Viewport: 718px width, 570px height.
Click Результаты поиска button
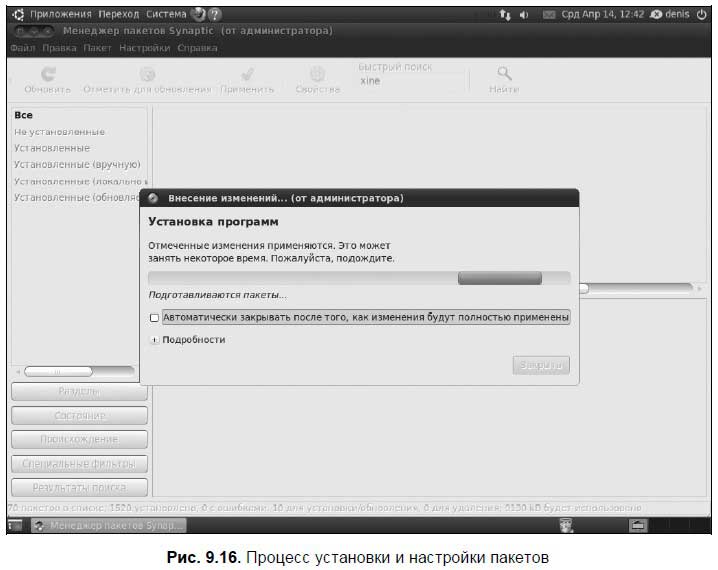[79, 488]
